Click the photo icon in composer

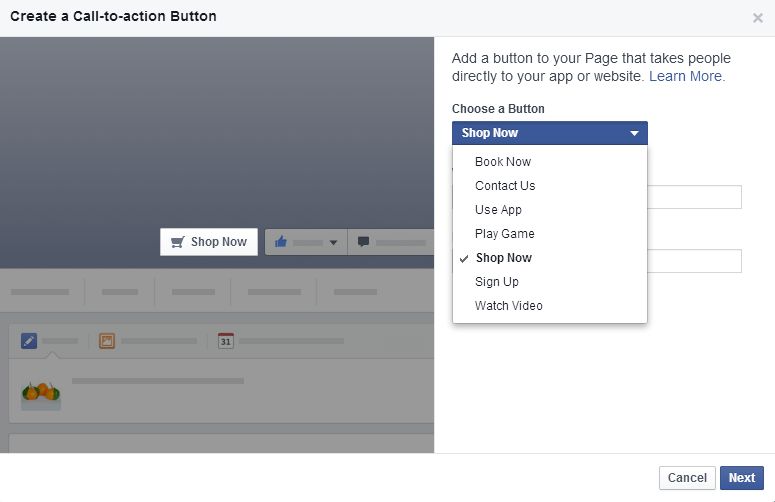coord(107,341)
